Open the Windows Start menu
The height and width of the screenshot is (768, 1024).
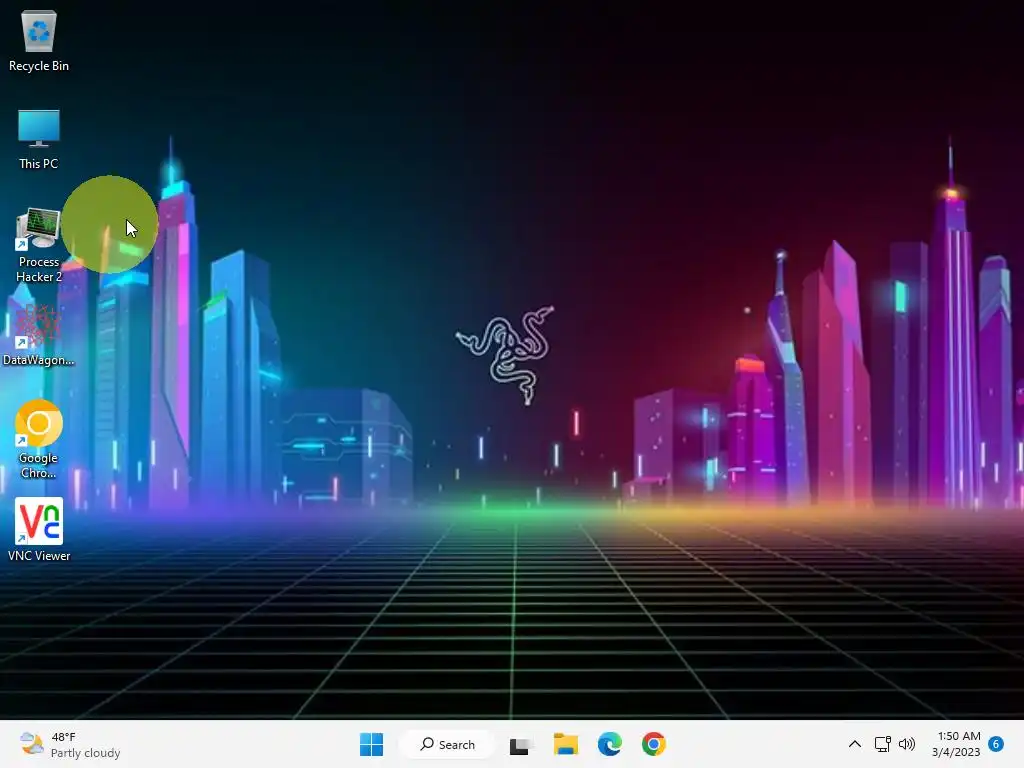pyautogui.click(x=372, y=744)
